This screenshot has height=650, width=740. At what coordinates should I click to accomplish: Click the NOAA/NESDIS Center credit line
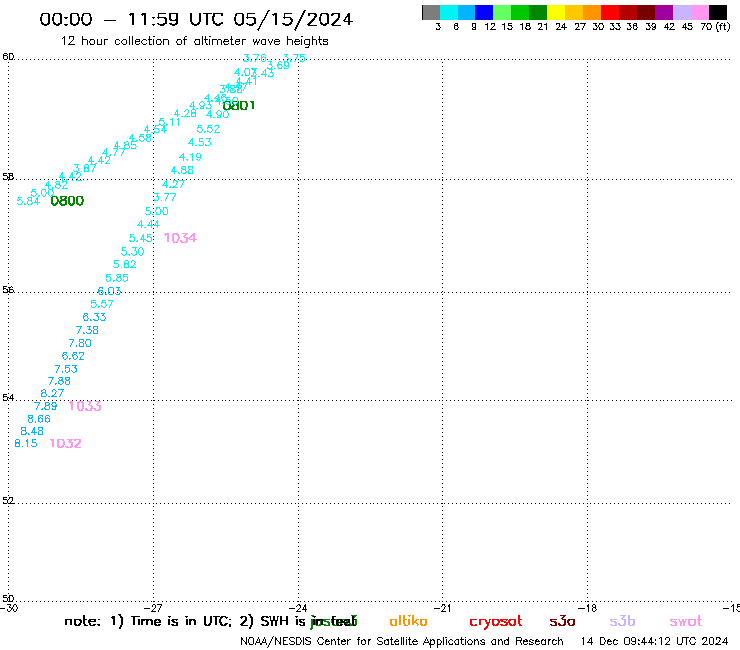[x=402, y=642]
